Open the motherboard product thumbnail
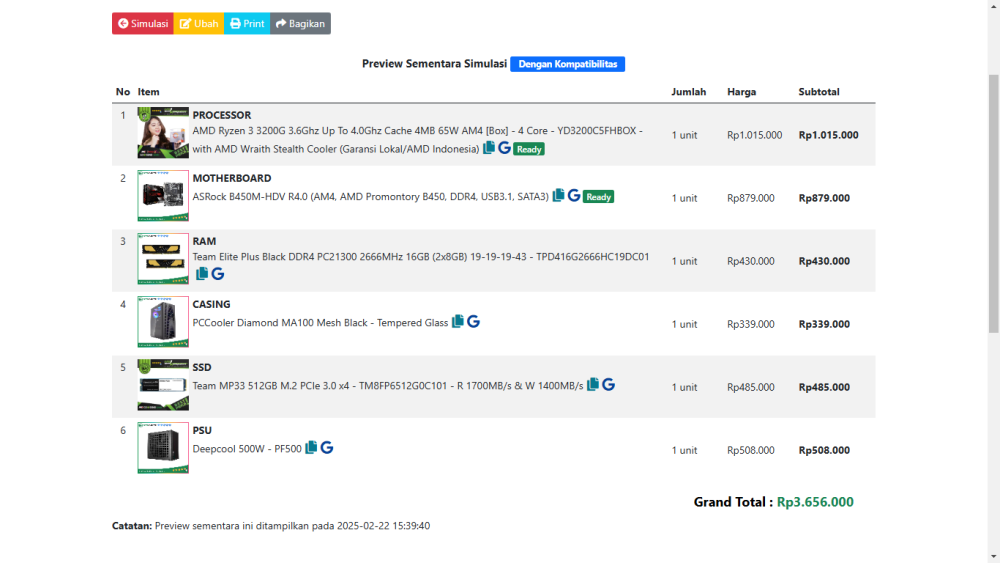 click(x=163, y=196)
